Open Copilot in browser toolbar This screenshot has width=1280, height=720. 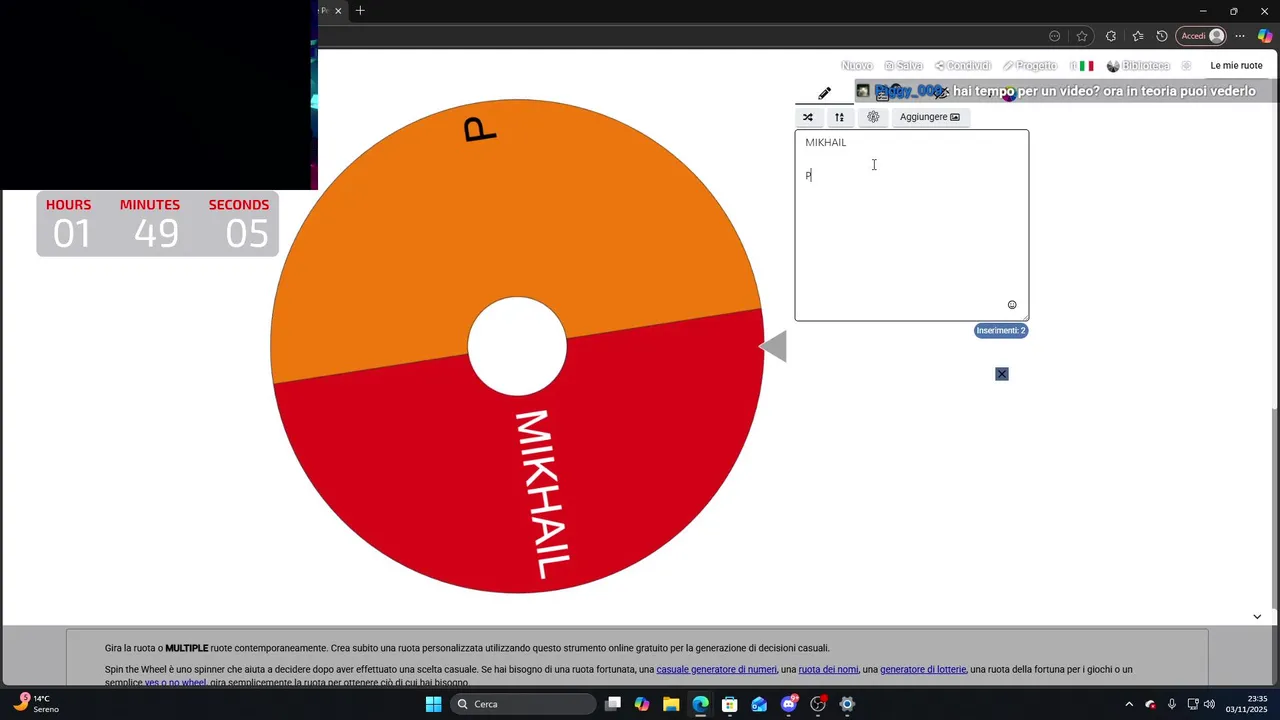(1265, 36)
